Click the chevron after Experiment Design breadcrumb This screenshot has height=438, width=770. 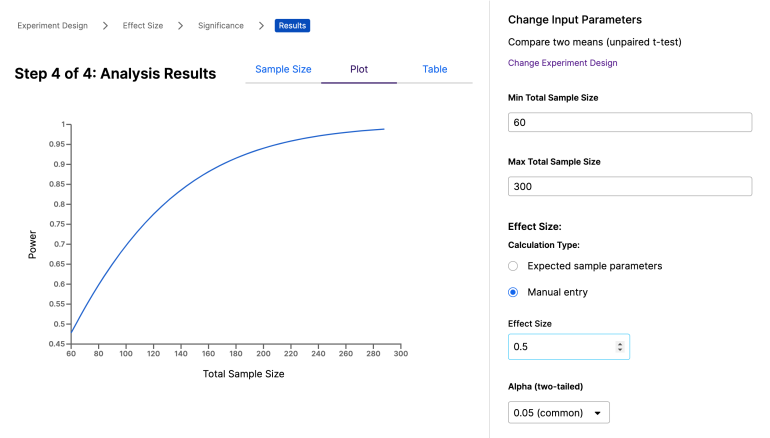(x=105, y=25)
